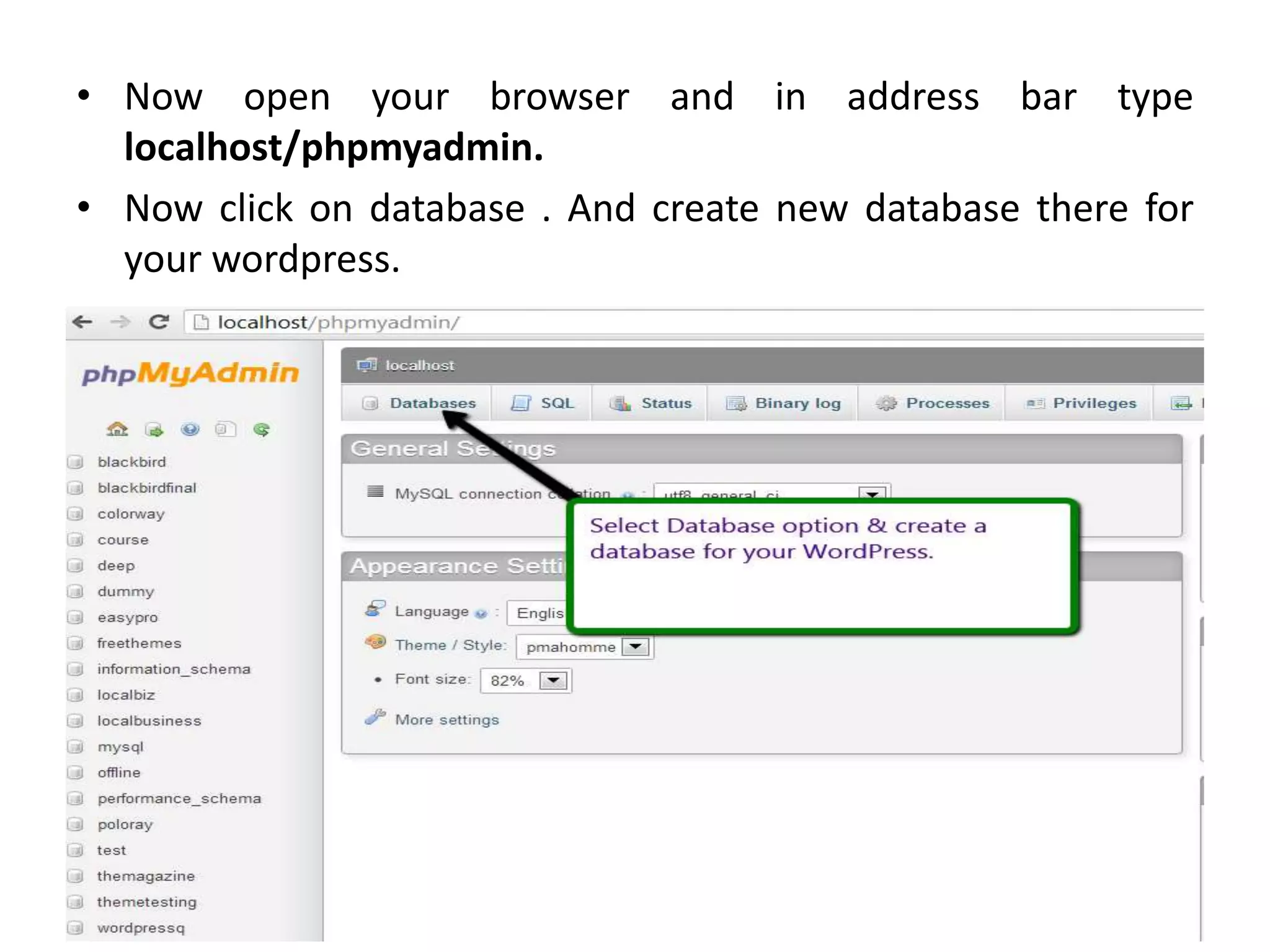Open the Privileges tab
The image size is (1270, 952).
point(1080,403)
